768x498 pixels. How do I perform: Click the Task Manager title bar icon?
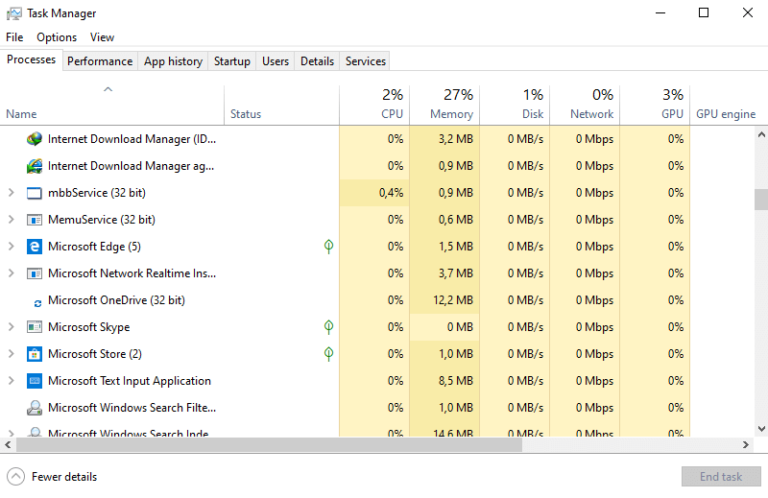click(14, 13)
